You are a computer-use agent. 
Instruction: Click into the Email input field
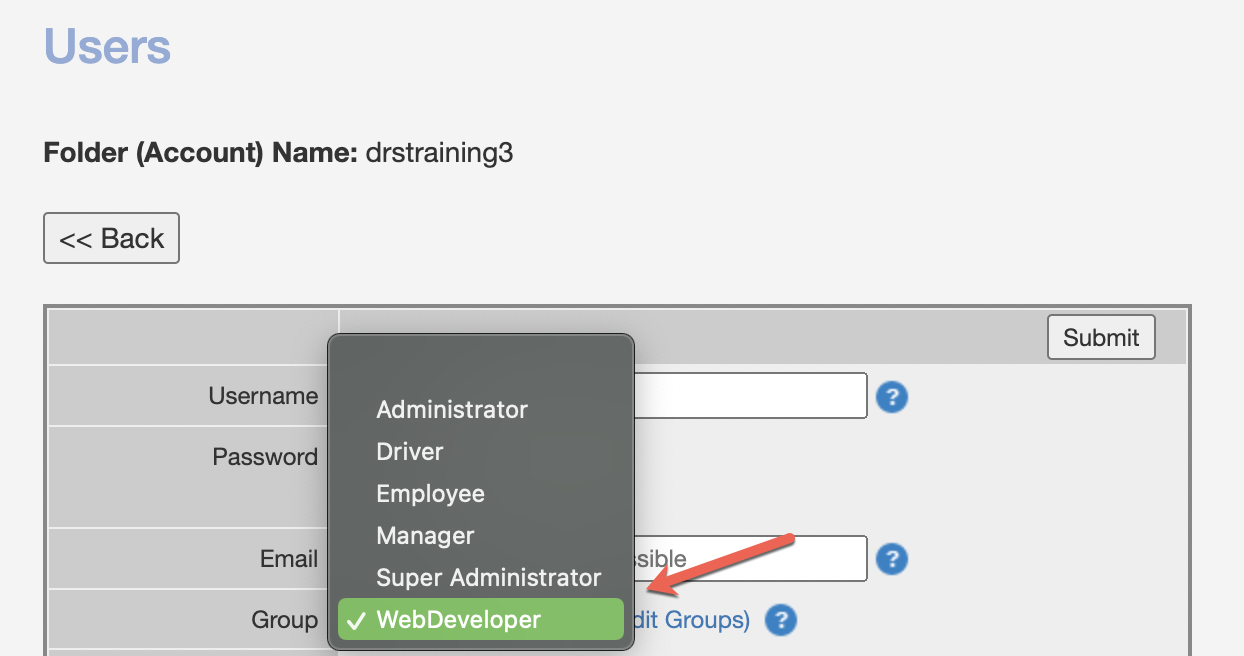tap(750, 558)
